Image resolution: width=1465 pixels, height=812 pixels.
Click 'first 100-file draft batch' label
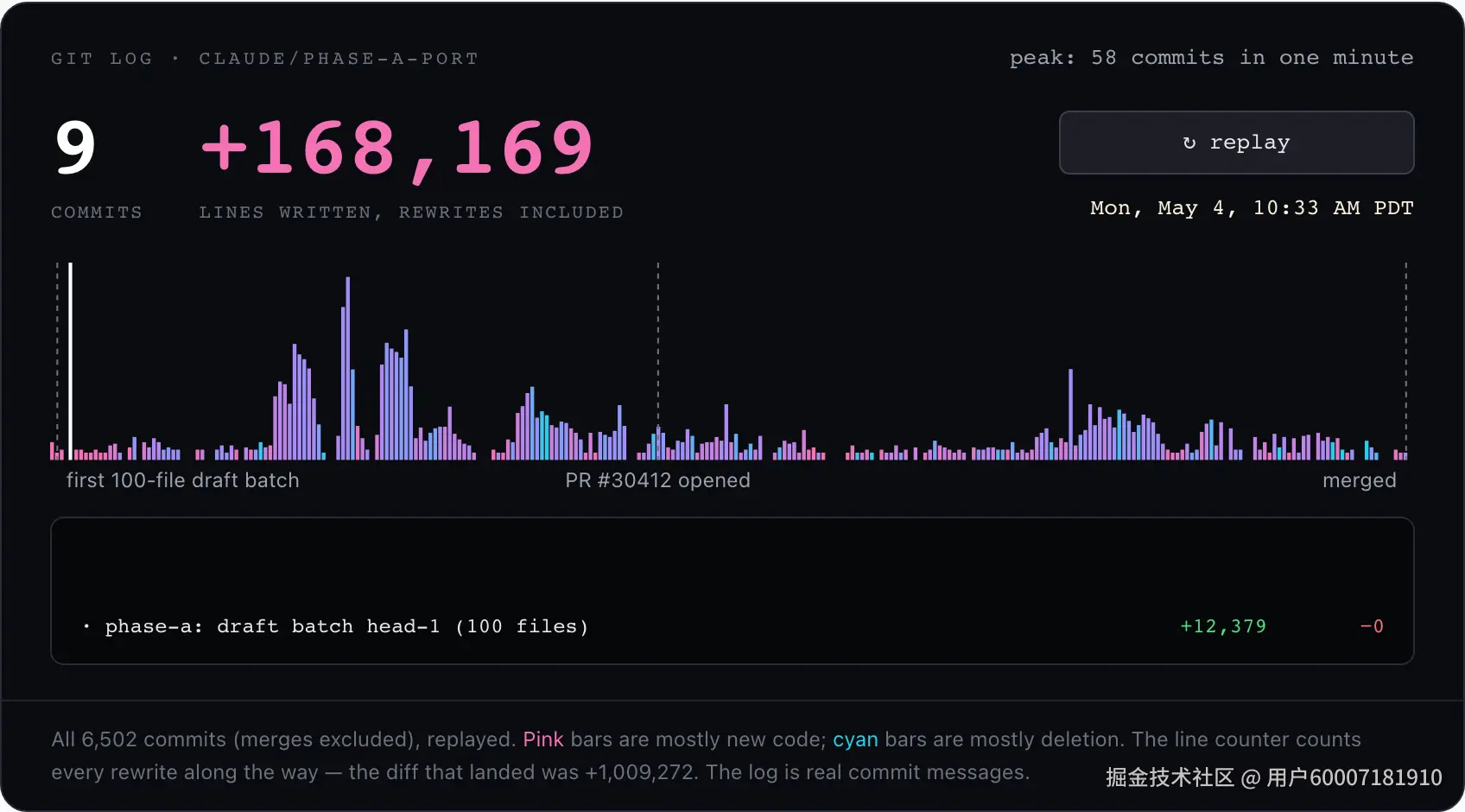point(182,480)
